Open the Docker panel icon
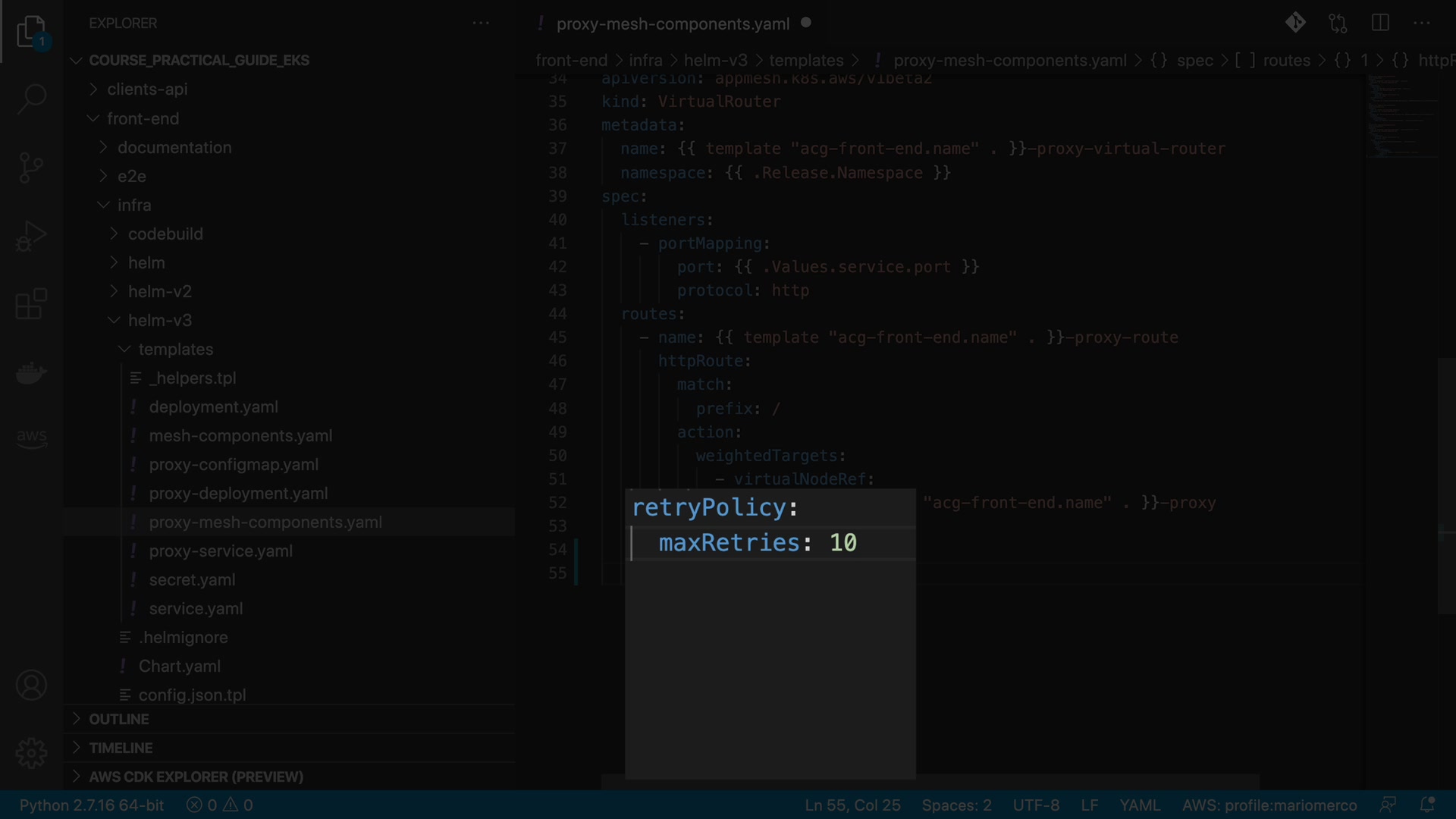 (31, 372)
